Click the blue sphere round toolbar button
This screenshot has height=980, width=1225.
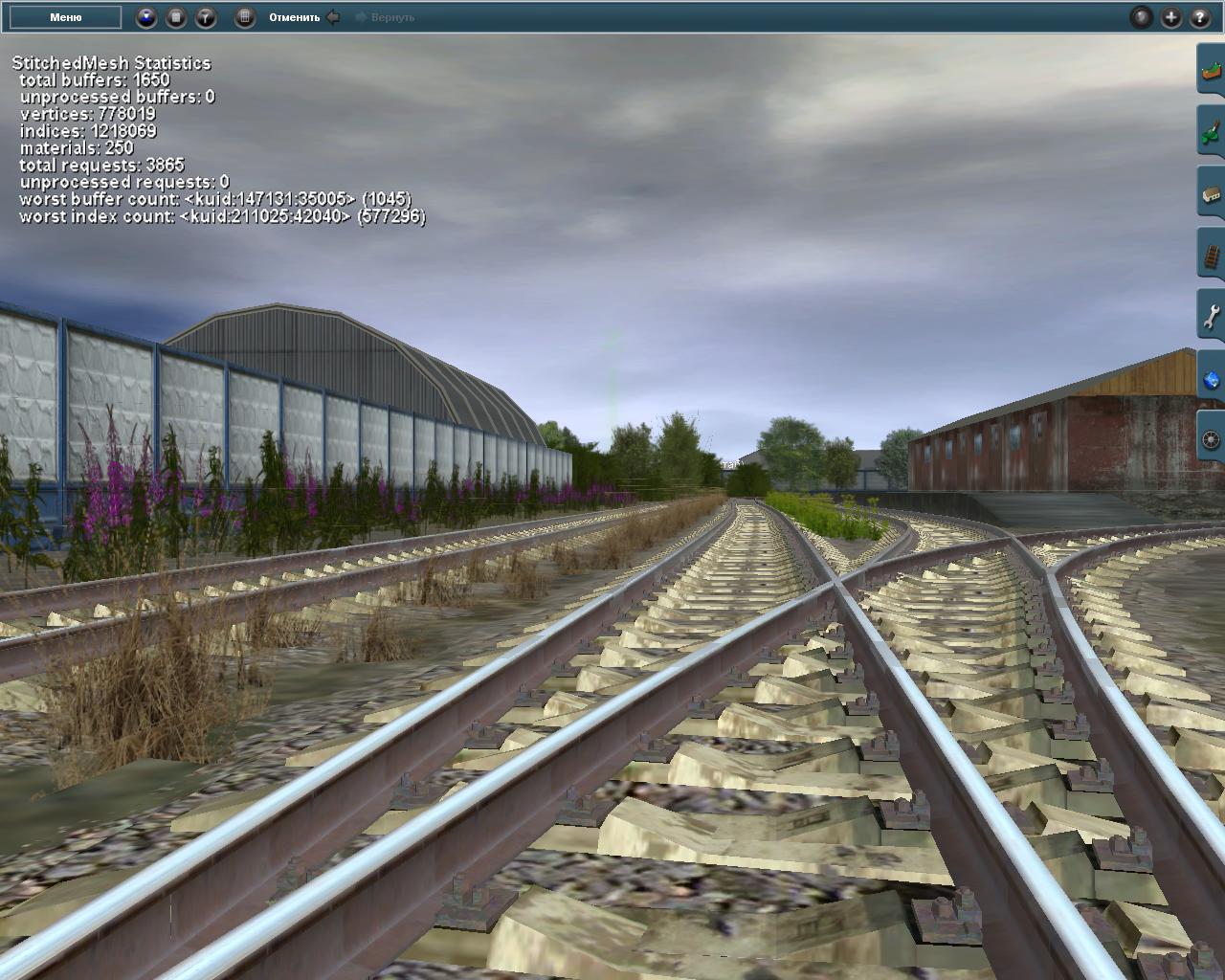point(146,17)
